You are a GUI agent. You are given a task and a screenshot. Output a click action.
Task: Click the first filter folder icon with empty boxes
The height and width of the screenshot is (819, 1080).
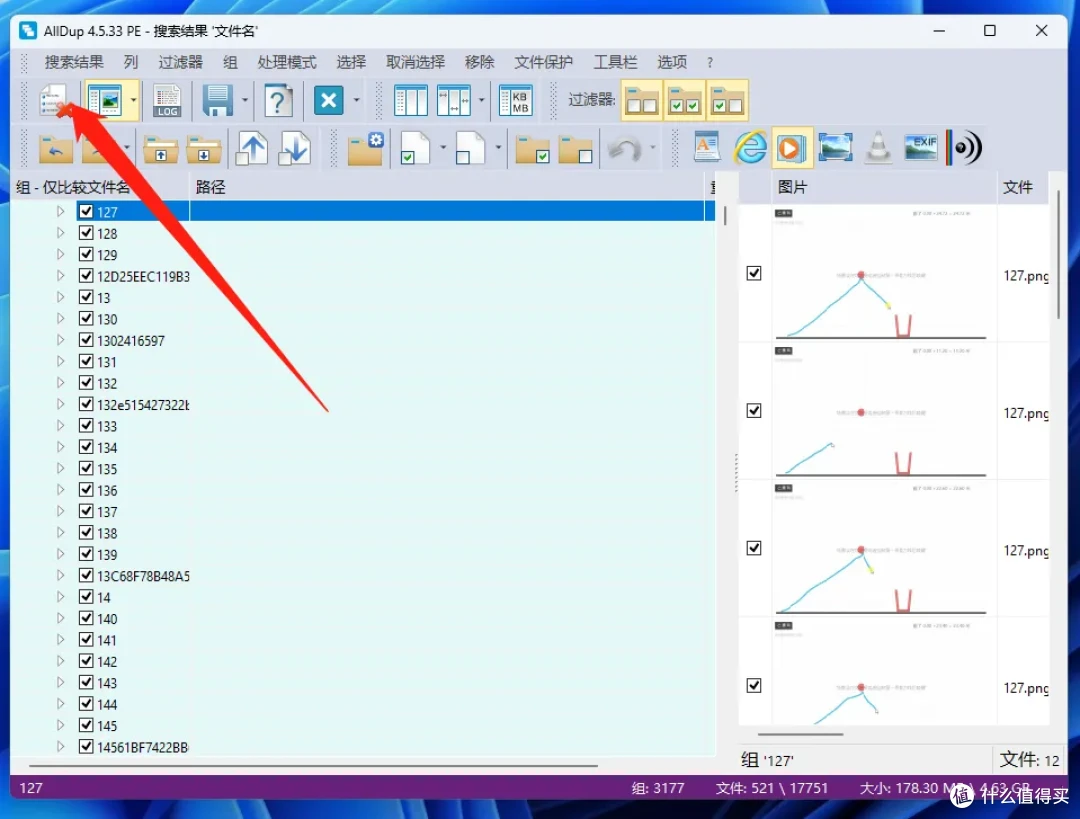[641, 101]
